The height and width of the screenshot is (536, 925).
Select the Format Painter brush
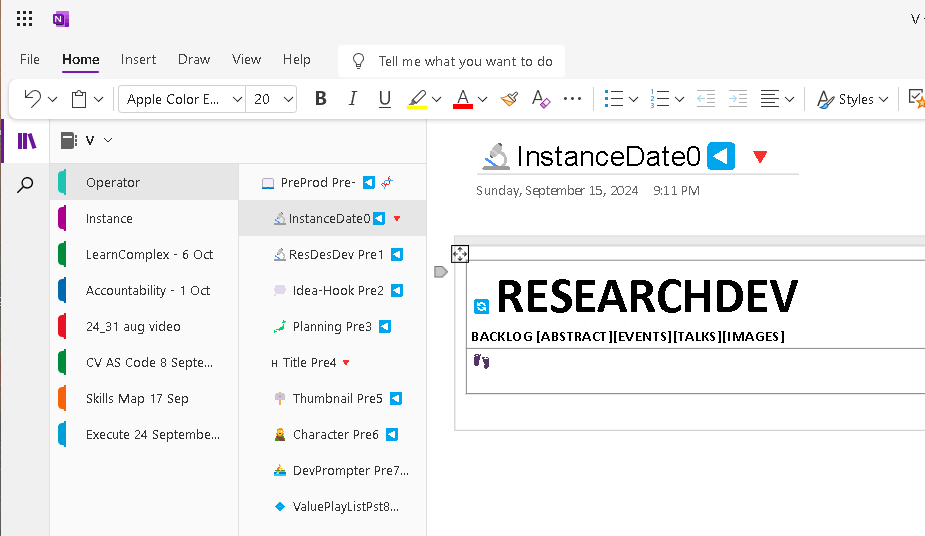point(509,98)
